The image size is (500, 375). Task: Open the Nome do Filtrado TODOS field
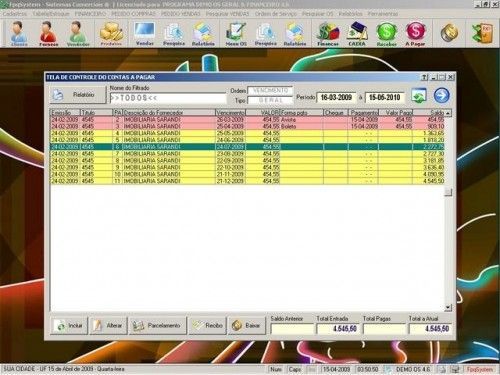tap(168, 98)
